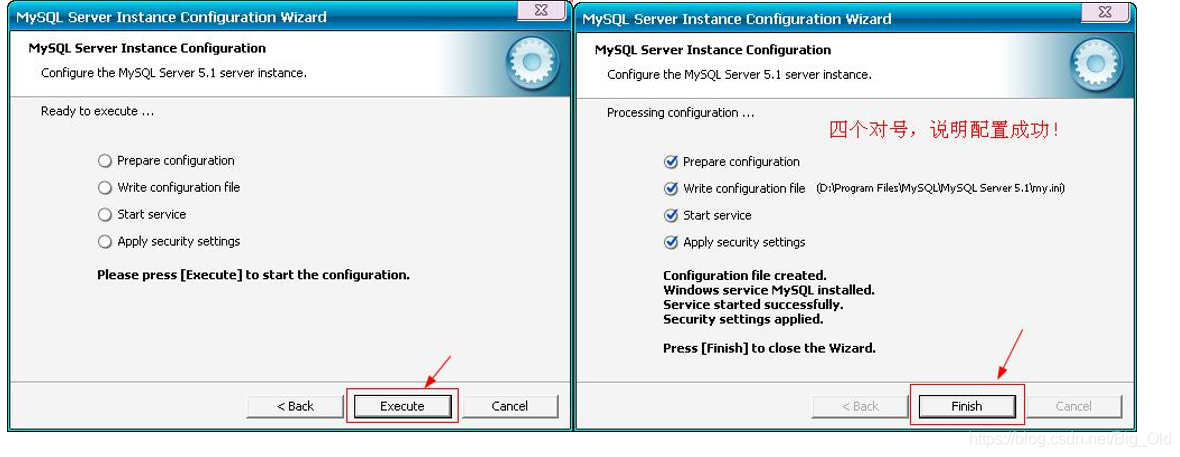Viewport: 1180px width, 457px height.
Task: Click 'Service started successfully.' status line
Action: click(x=753, y=305)
